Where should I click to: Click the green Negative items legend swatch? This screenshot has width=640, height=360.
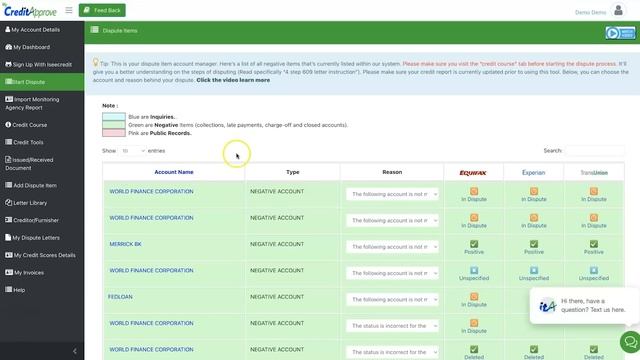(113, 125)
